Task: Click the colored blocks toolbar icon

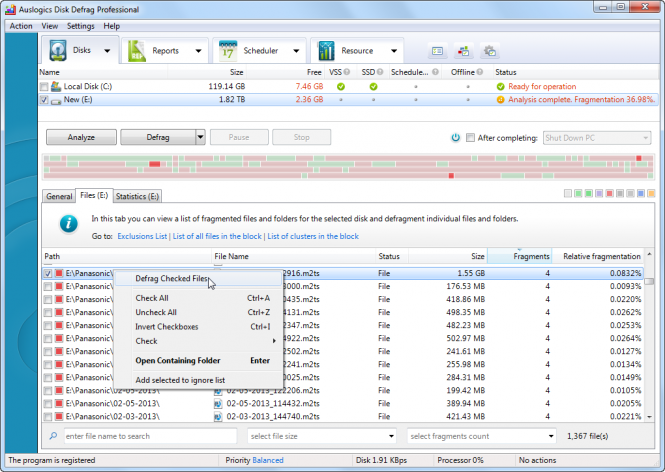Action: click(464, 51)
